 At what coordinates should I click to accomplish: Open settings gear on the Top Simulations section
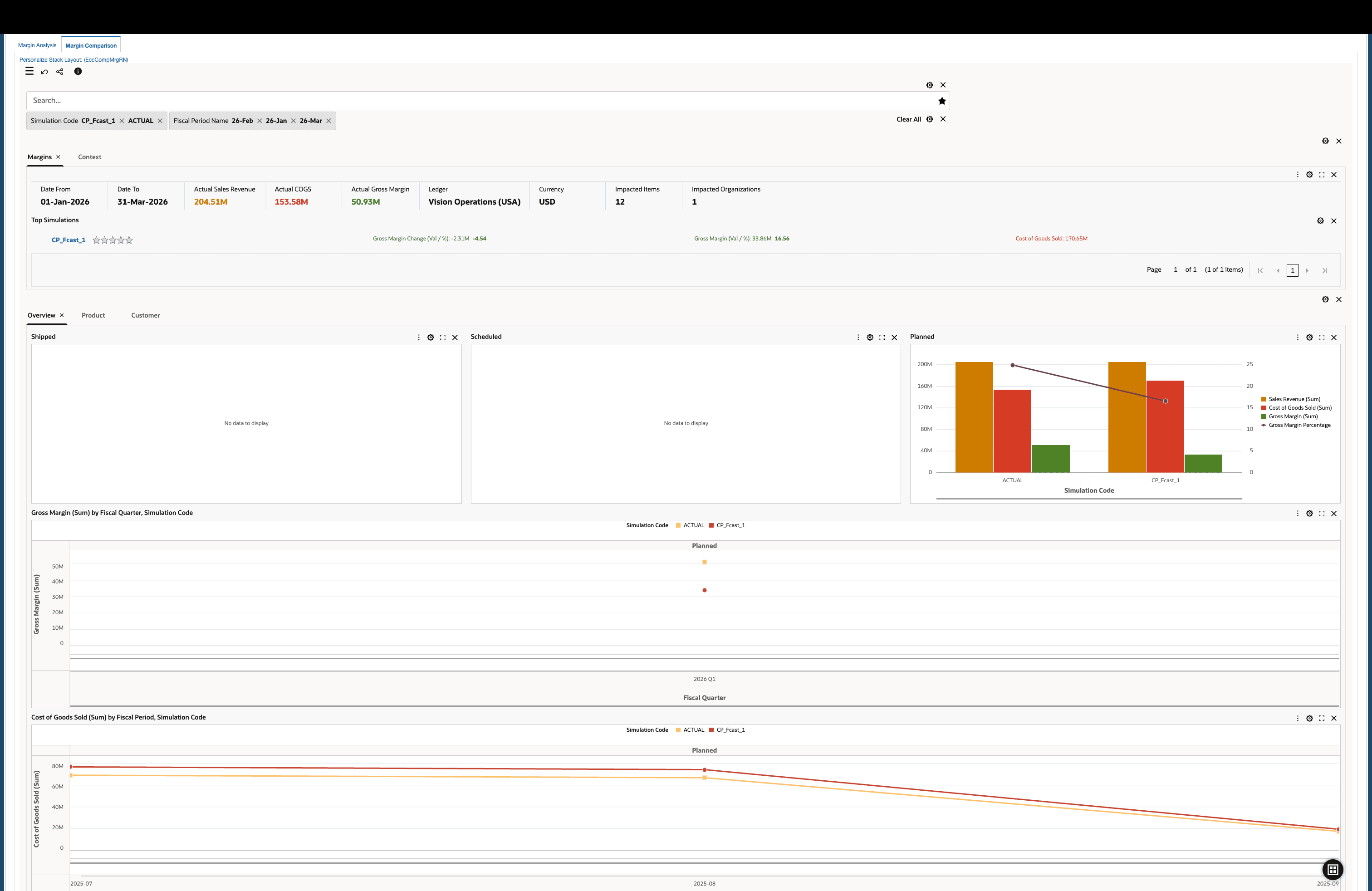click(x=1321, y=221)
